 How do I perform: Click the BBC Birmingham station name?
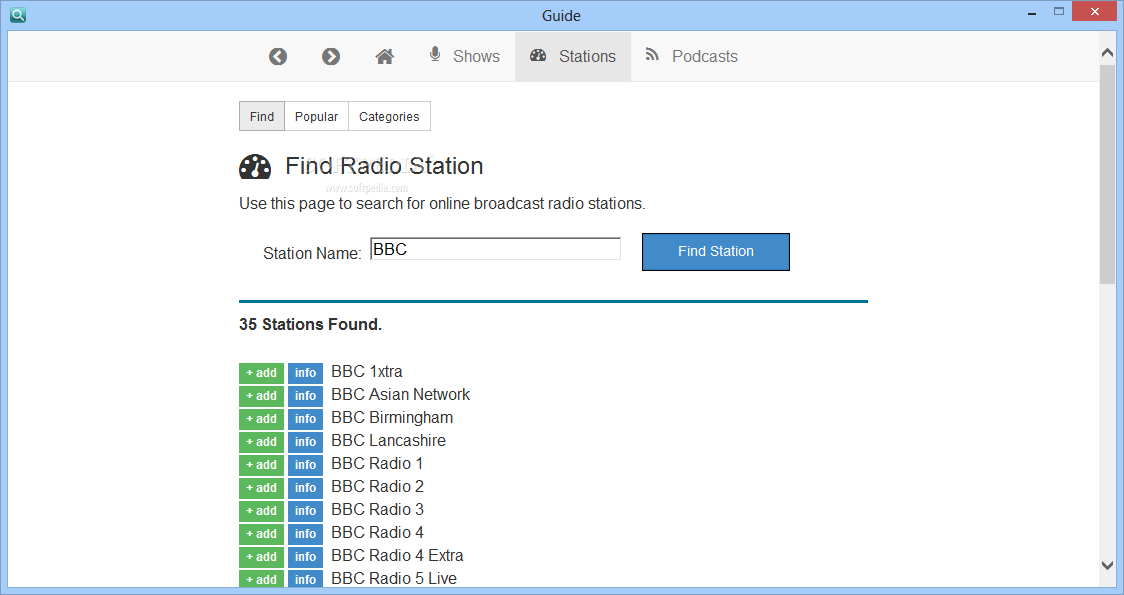pos(392,417)
